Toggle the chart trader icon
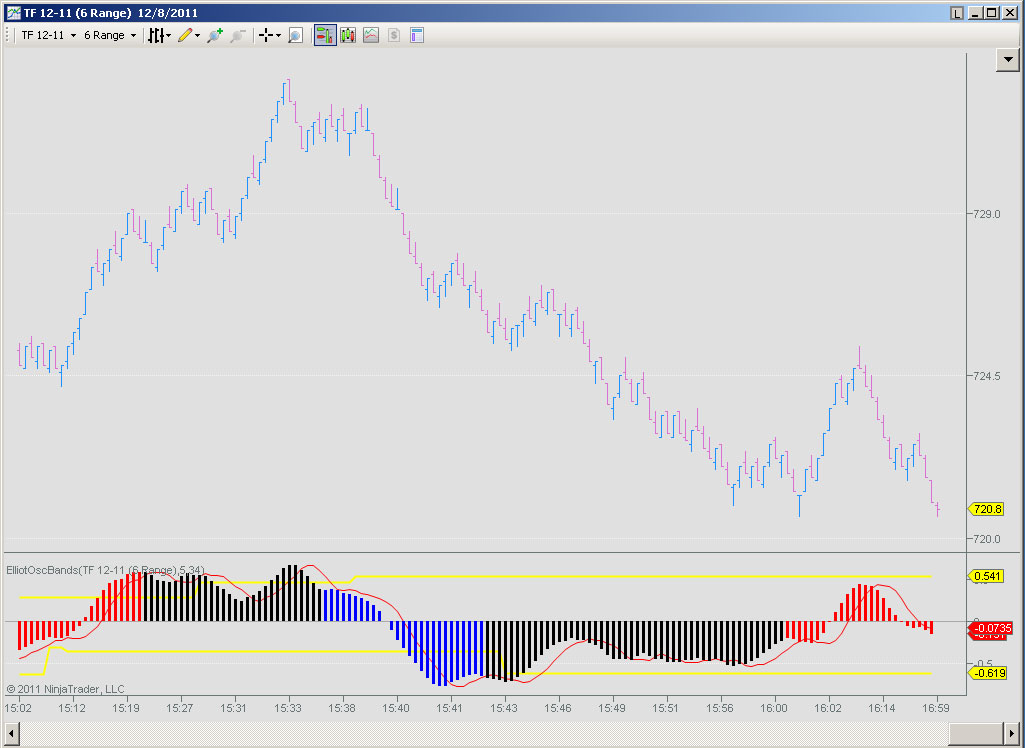Image resolution: width=1025 pixels, height=748 pixels. [325, 35]
